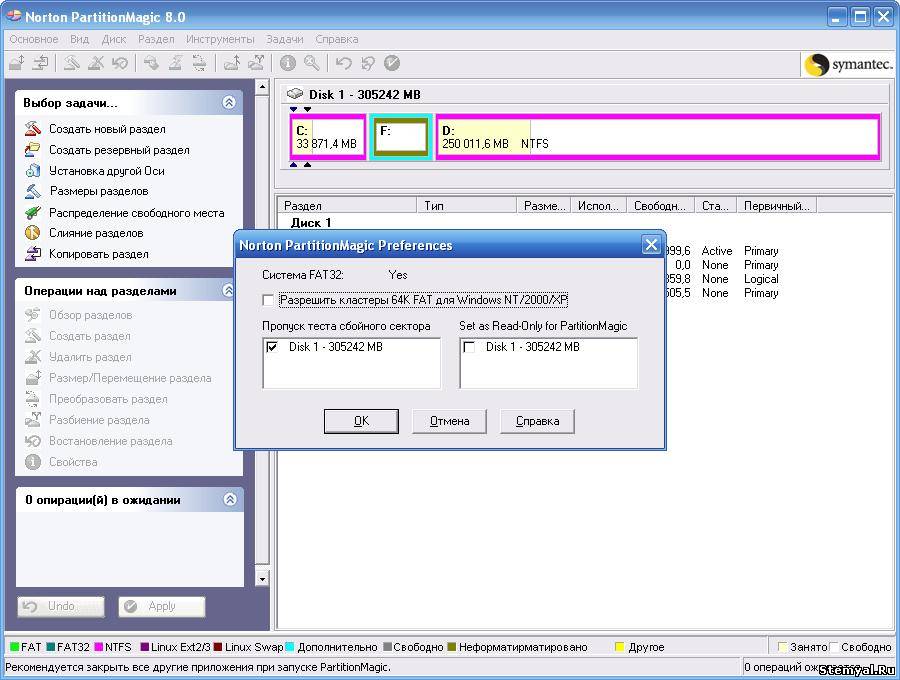This screenshot has width=900, height=680.
Task: Click the magnifier check toolbar icon
Action: click(312, 63)
